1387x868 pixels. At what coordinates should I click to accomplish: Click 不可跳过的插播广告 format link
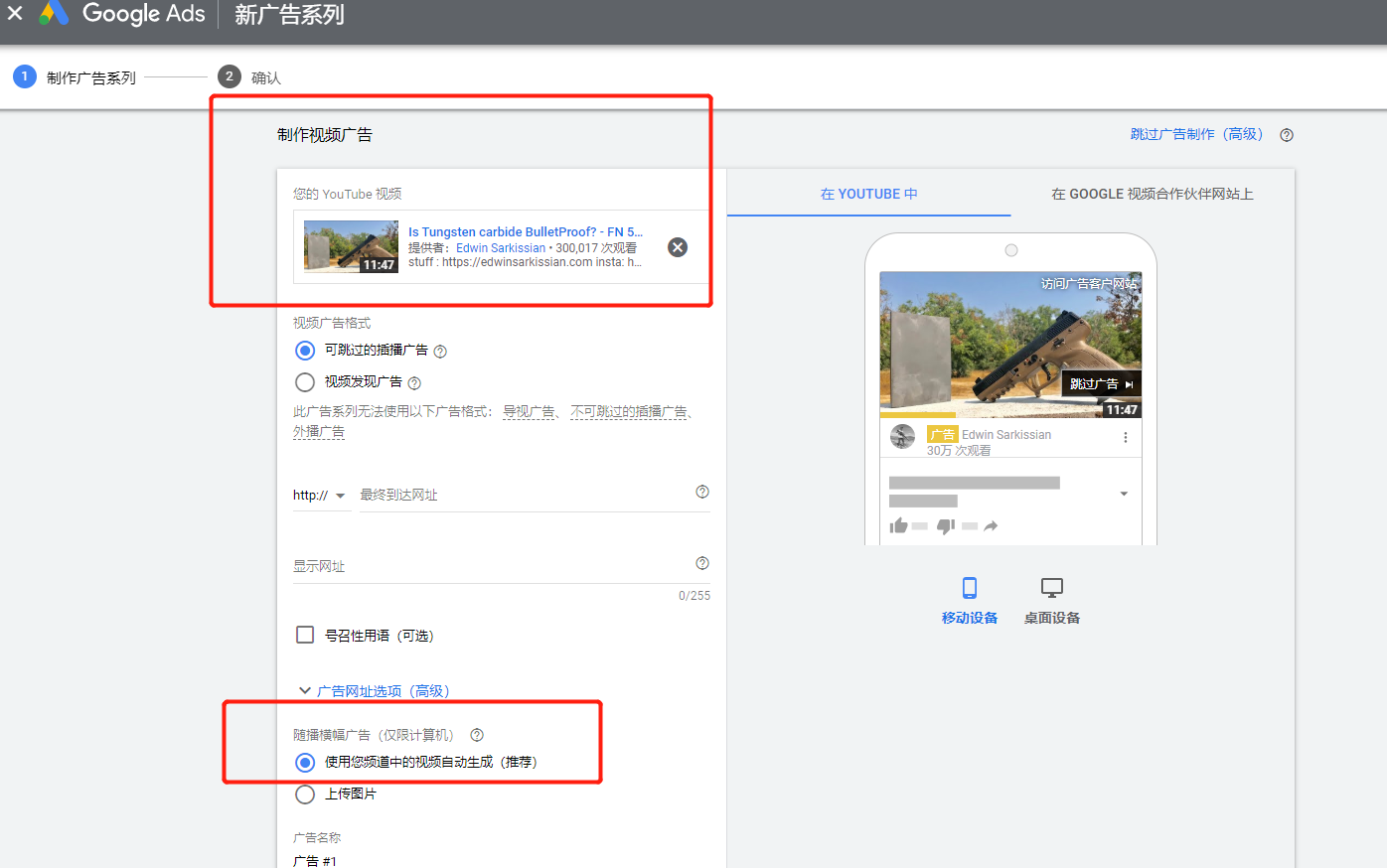click(629, 411)
